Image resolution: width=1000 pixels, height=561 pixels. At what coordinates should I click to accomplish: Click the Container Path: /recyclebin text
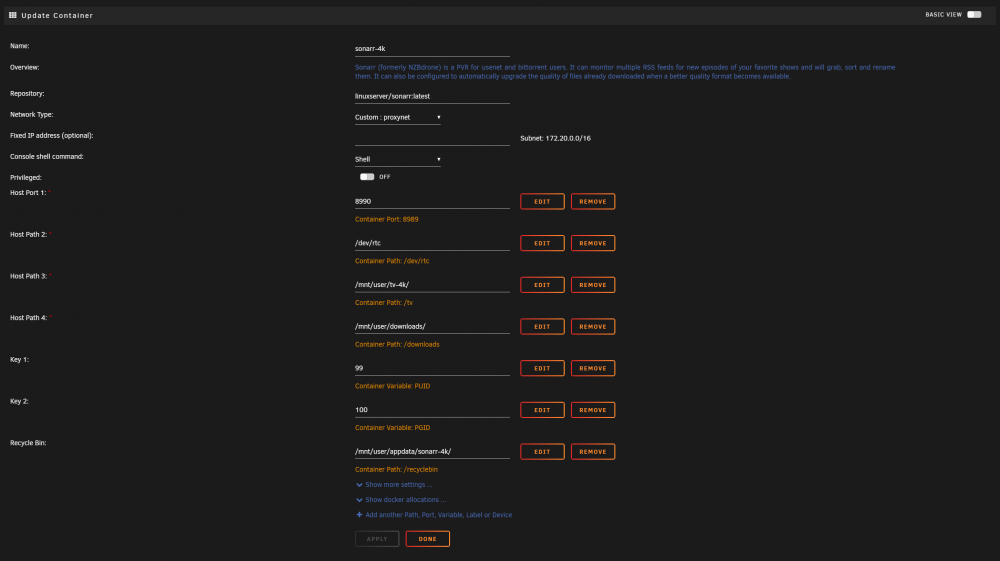[396, 470]
